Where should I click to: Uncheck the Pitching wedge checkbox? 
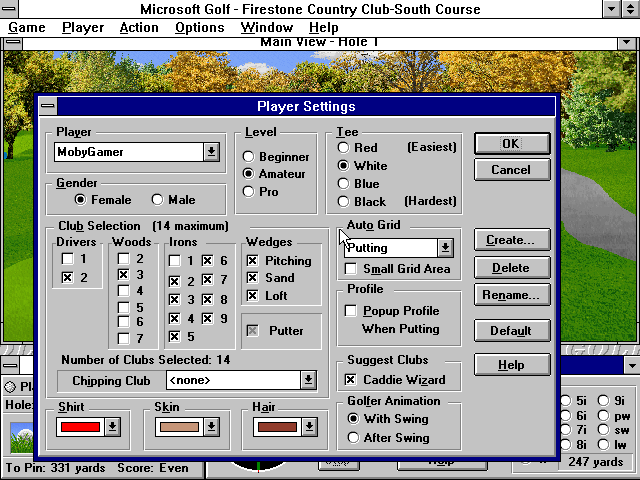253,261
